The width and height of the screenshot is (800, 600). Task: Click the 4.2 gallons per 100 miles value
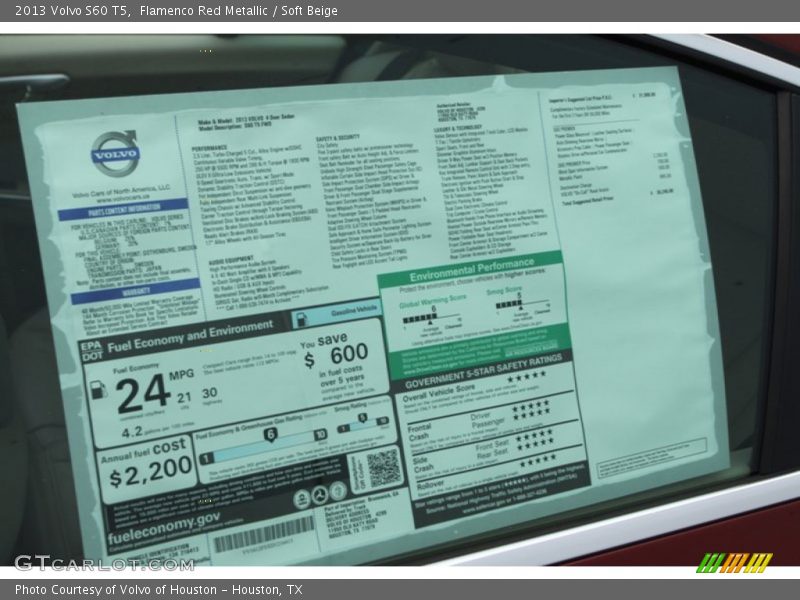[132, 433]
